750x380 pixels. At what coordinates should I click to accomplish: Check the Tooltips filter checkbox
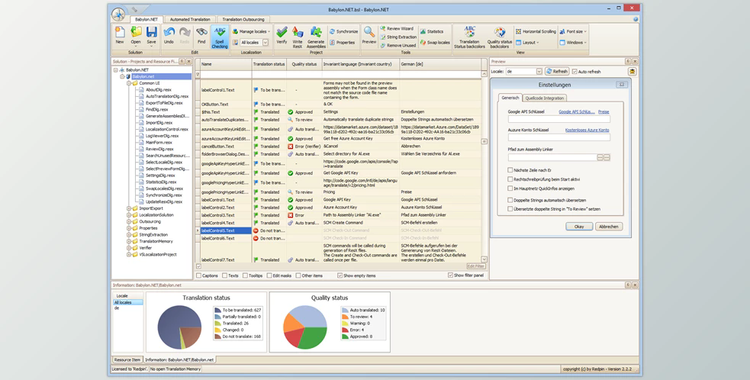pos(245,276)
